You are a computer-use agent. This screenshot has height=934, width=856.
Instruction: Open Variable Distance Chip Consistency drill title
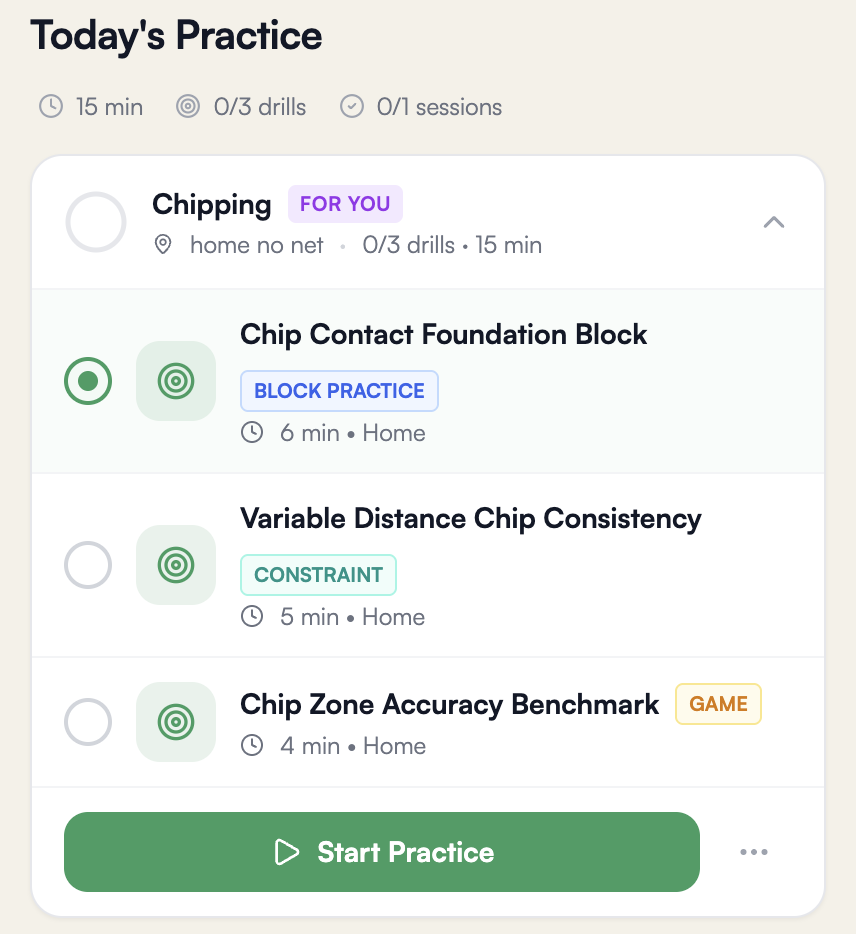[x=470, y=519]
